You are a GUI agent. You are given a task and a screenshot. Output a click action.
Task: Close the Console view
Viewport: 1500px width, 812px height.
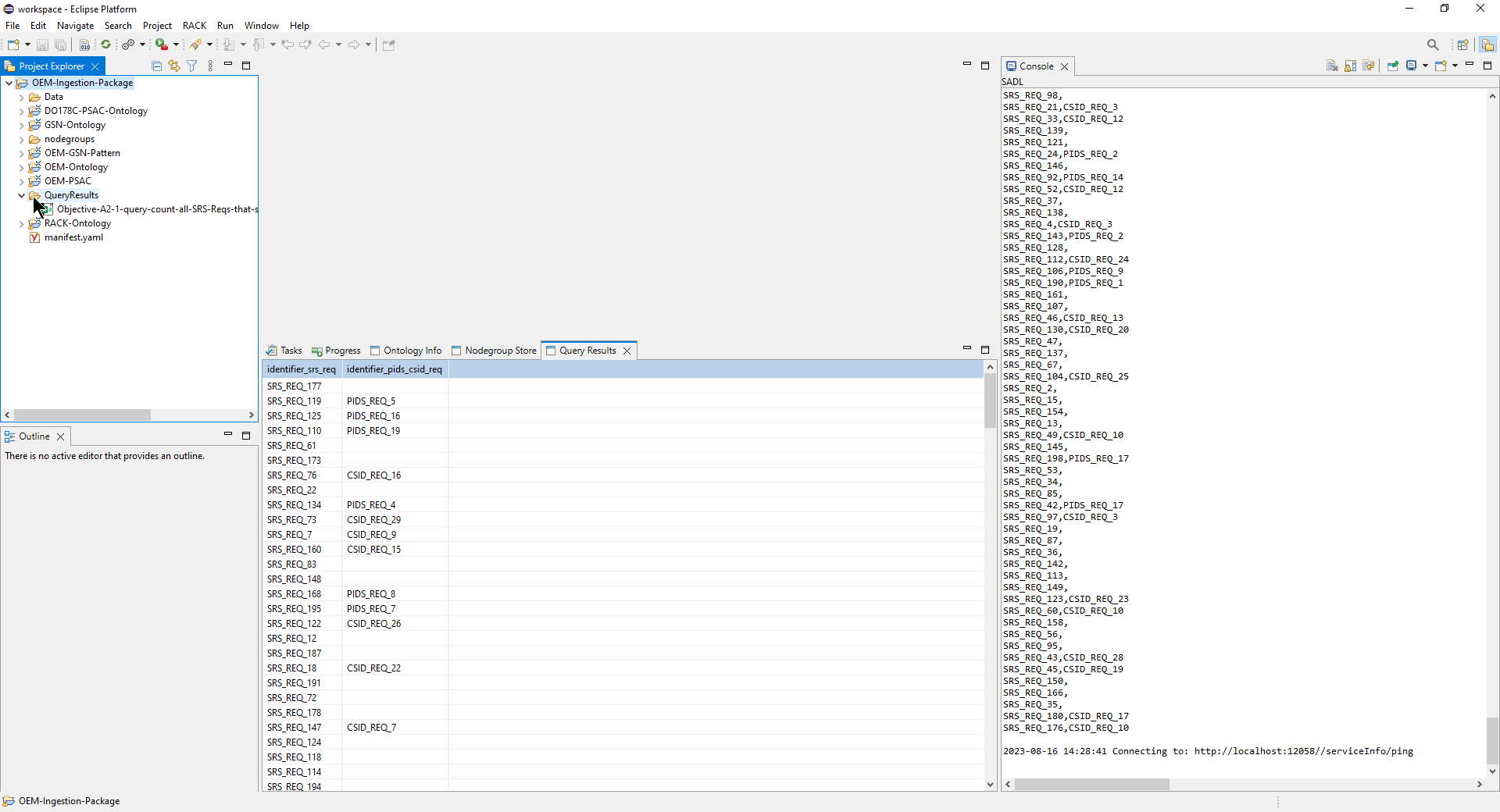(x=1064, y=67)
